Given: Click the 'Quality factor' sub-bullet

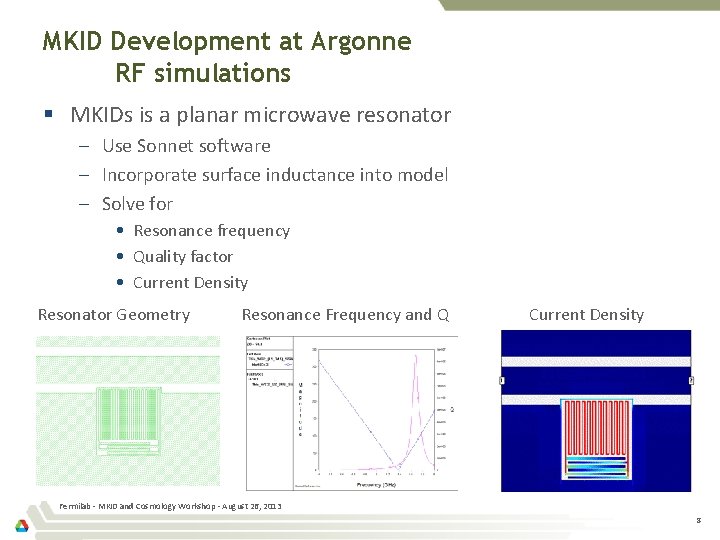Looking at the screenshot, I should (183, 257).
